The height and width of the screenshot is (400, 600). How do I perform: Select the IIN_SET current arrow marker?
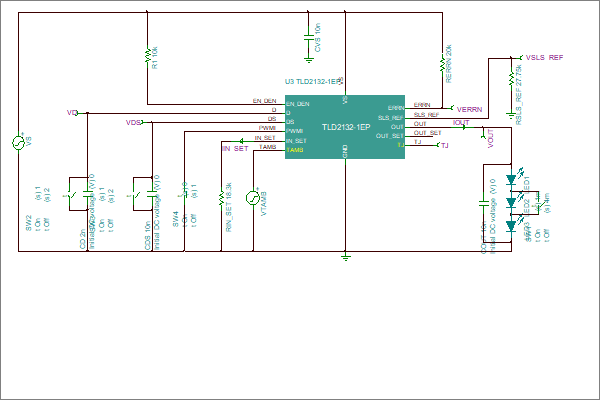[241, 141]
